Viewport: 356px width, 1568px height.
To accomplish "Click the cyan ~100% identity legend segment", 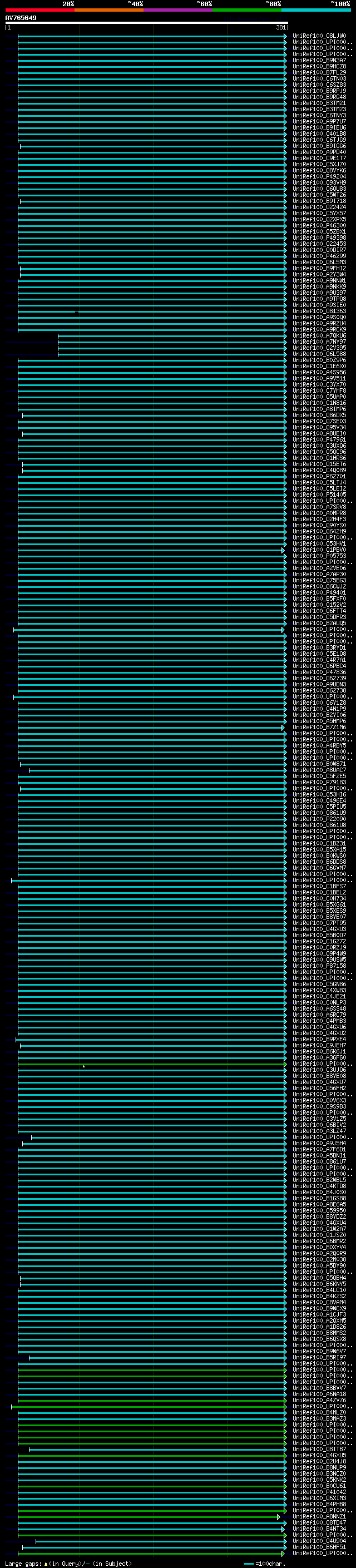I will tap(316, 10).
